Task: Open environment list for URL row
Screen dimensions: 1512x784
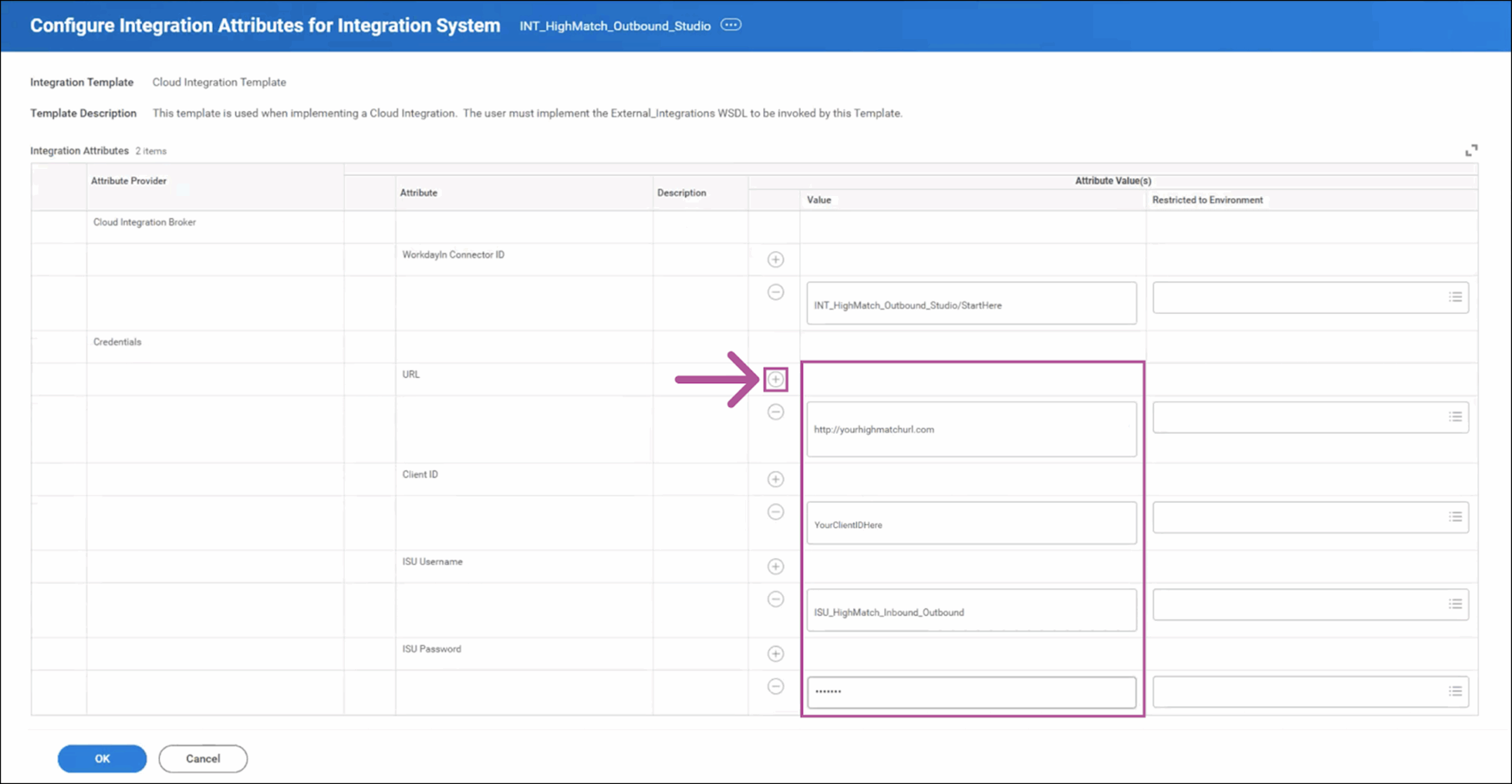Action: coord(1455,417)
